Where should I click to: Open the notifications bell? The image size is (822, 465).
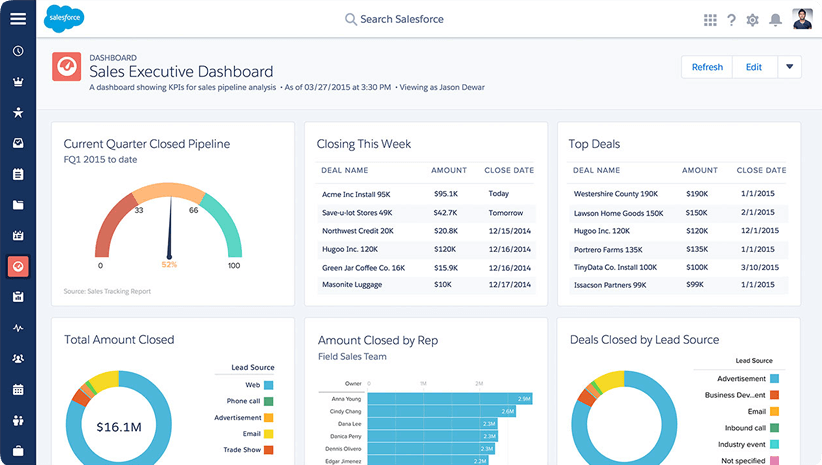[x=775, y=20]
